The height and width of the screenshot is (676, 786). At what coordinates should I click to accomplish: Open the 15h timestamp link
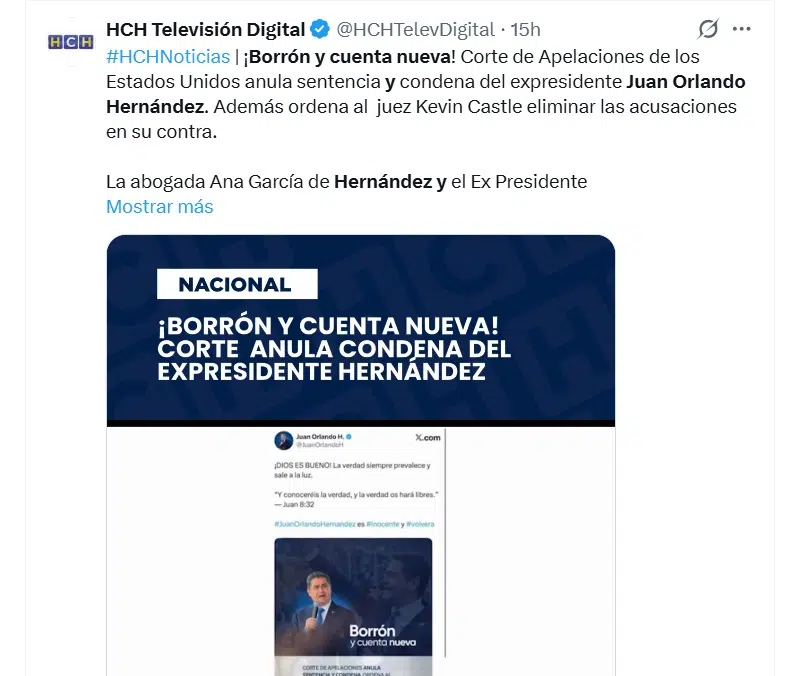click(525, 30)
